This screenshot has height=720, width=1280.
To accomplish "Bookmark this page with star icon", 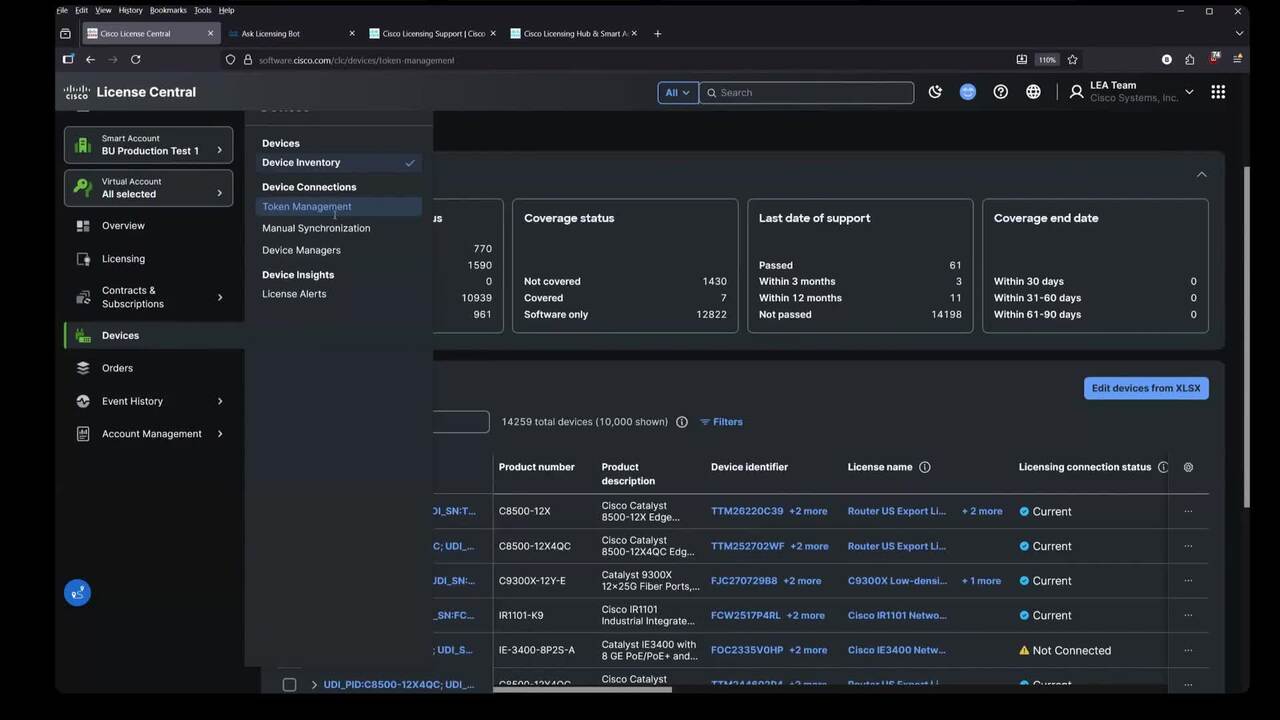I will (1072, 60).
